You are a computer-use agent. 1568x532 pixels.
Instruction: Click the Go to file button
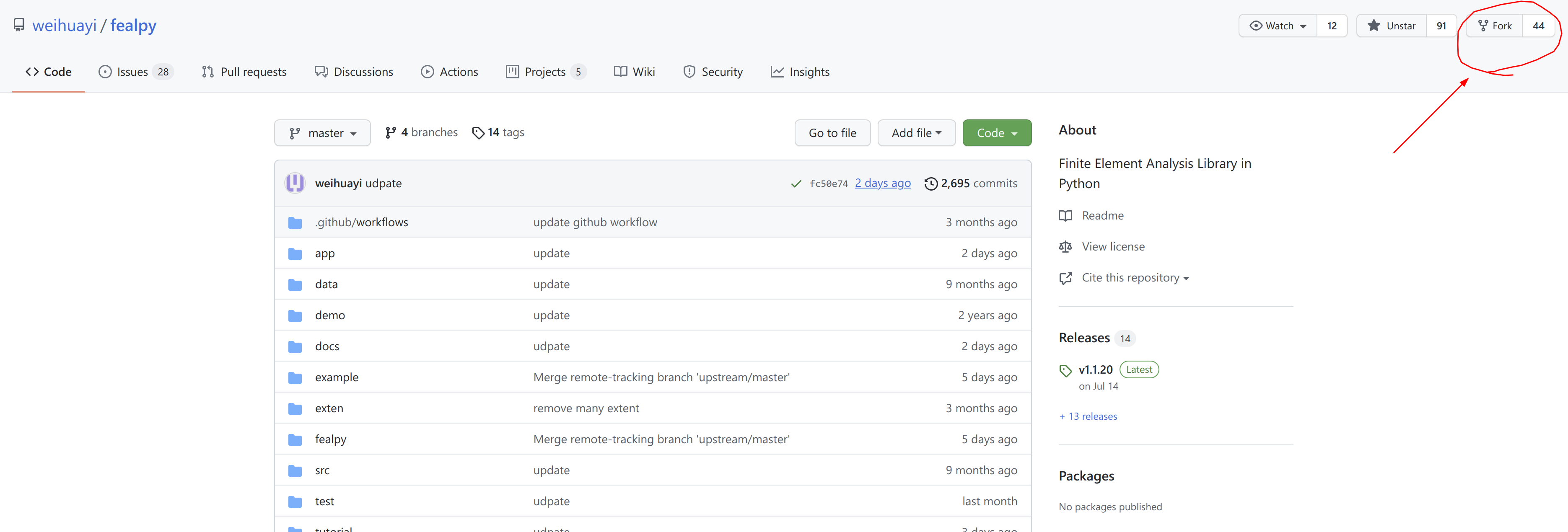[x=832, y=132]
